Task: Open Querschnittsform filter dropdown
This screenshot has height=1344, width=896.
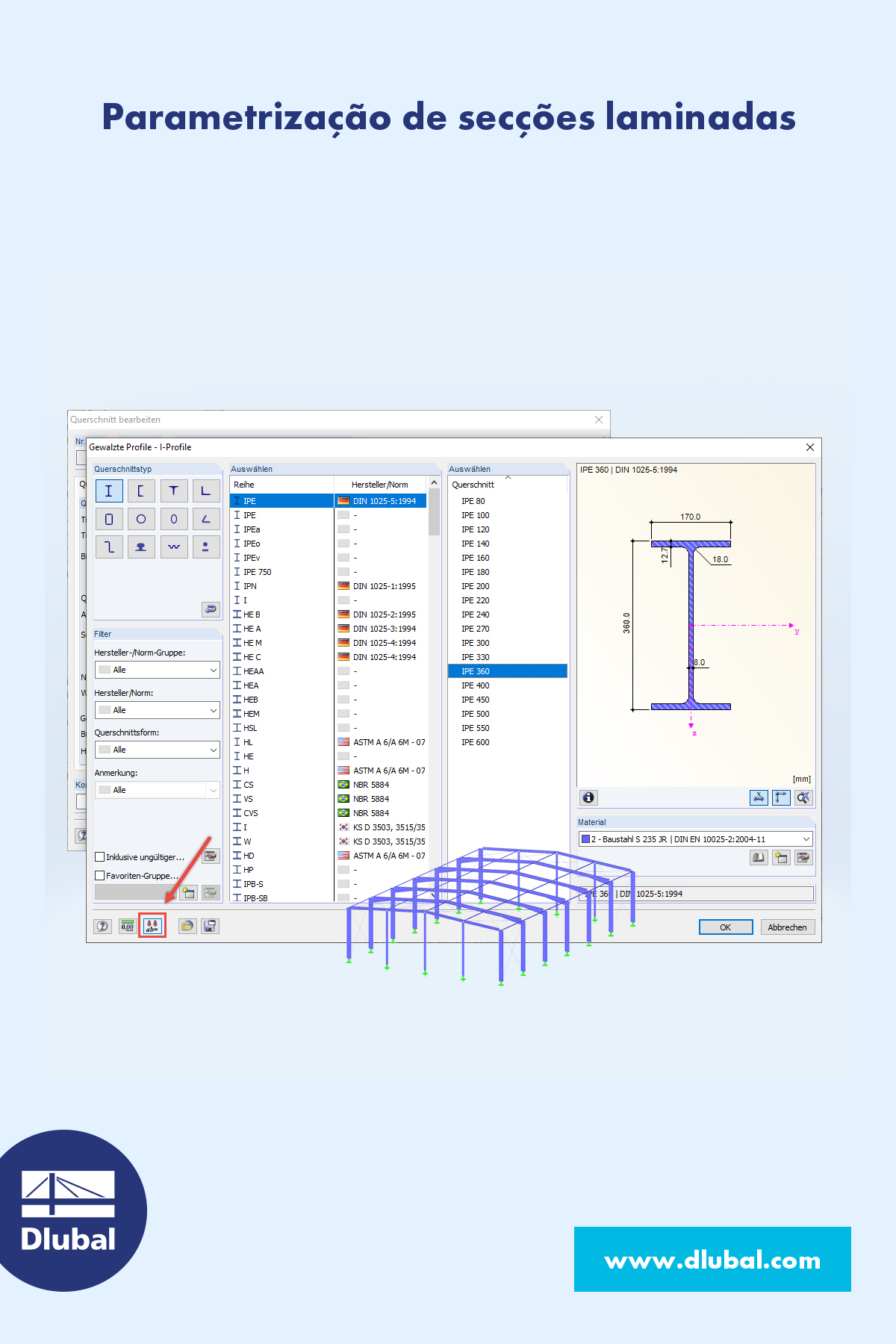Action: [x=158, y=750]
